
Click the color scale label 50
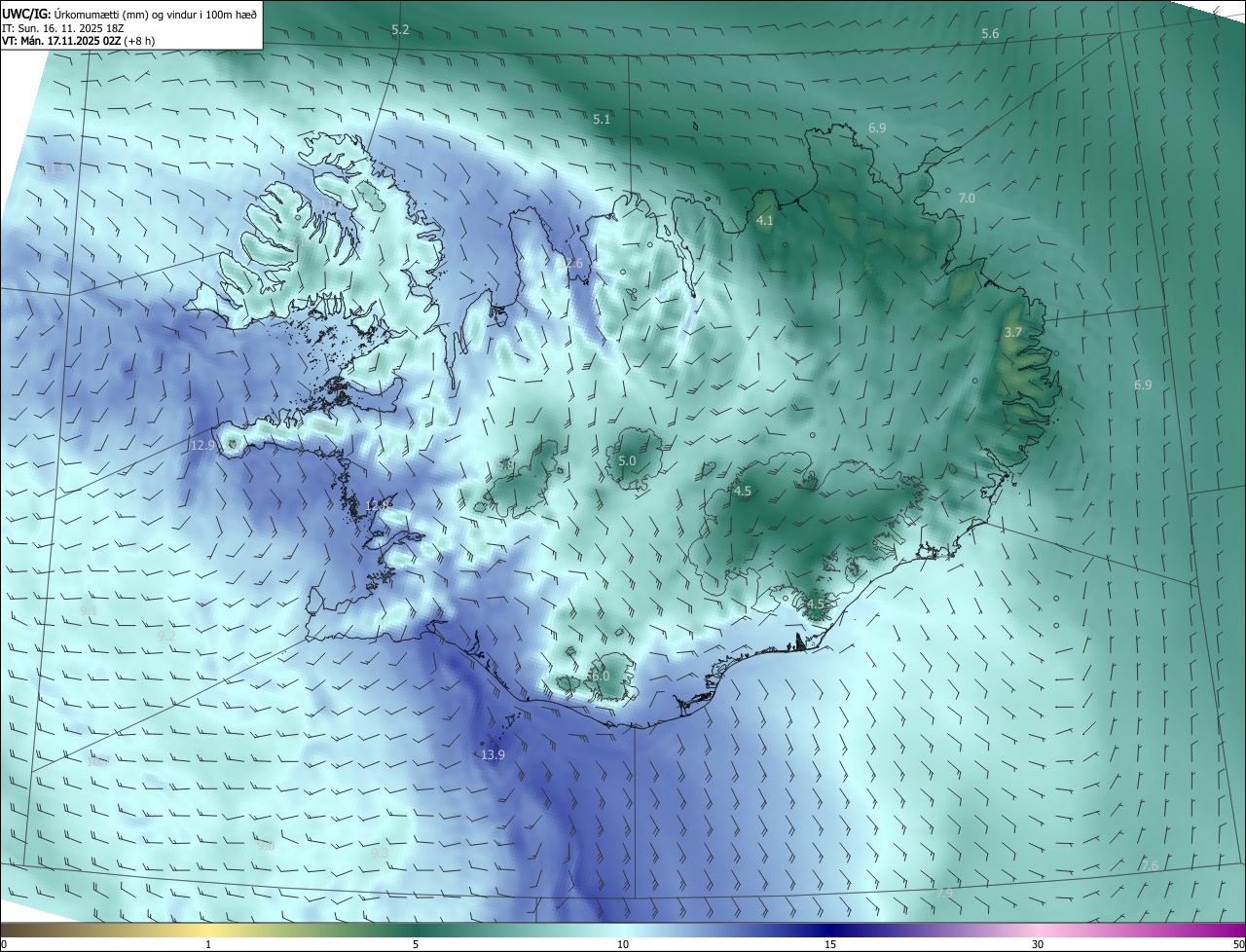pyautogui.click(x=1238, y=944)
